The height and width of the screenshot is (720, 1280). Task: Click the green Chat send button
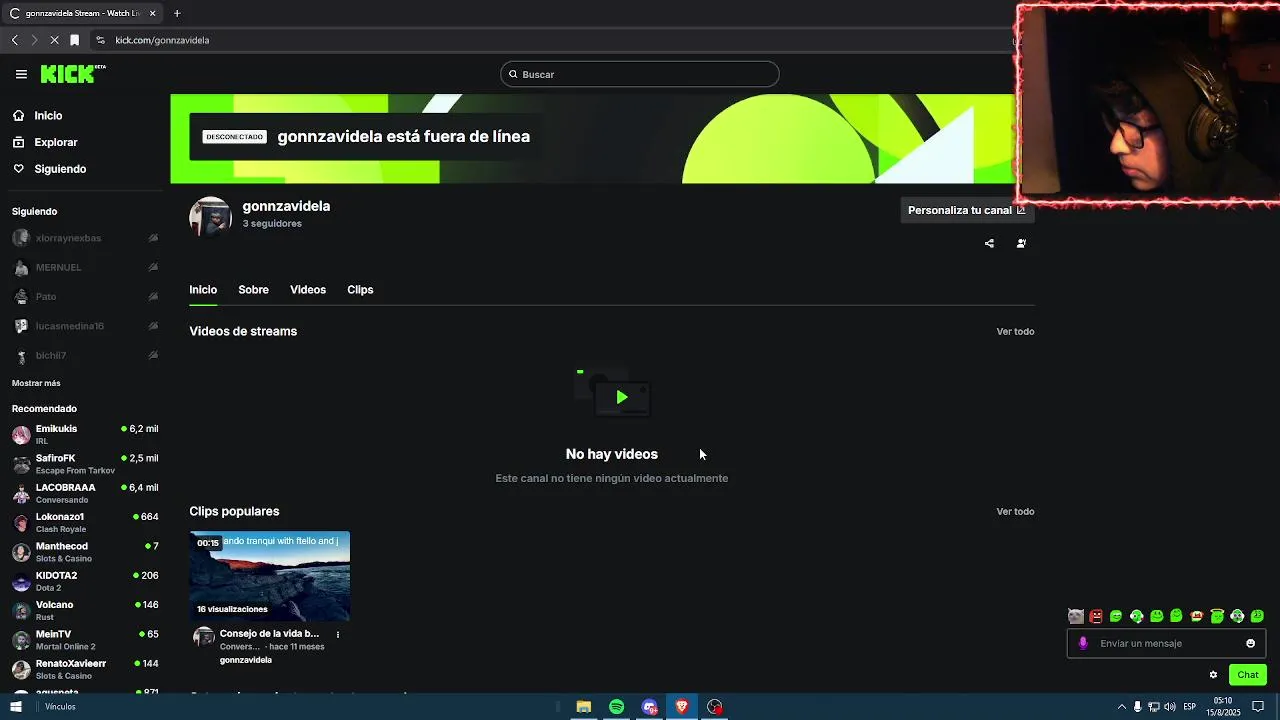(1248, 675)
